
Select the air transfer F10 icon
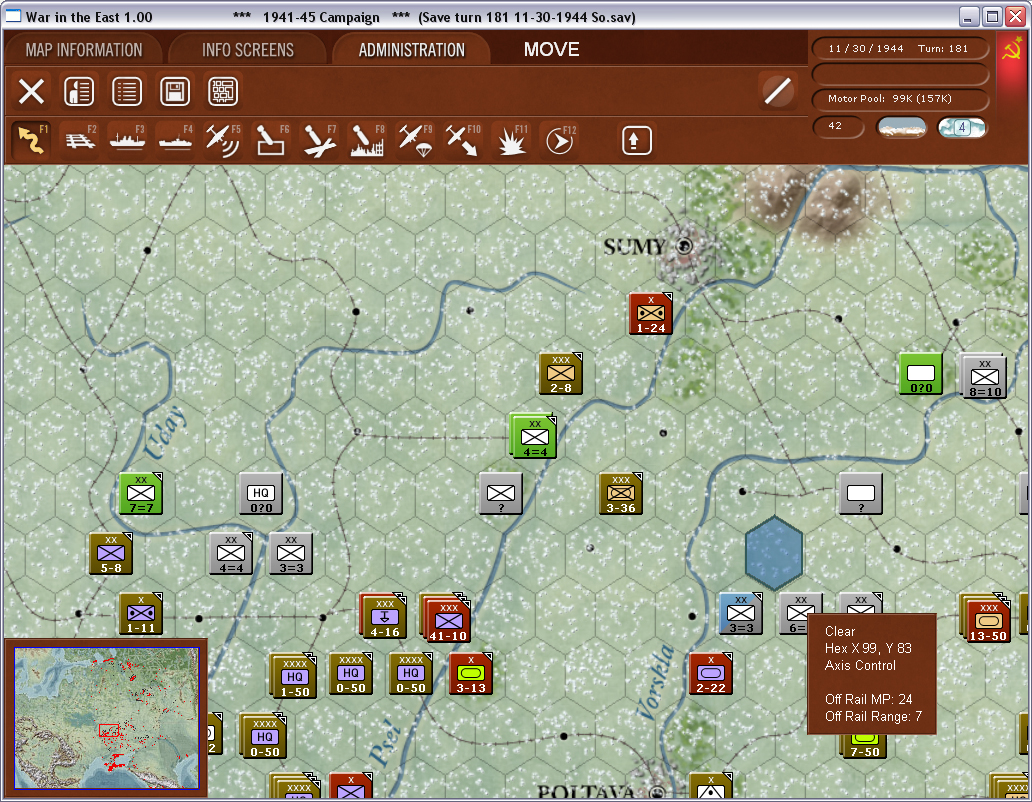(463, 140)
